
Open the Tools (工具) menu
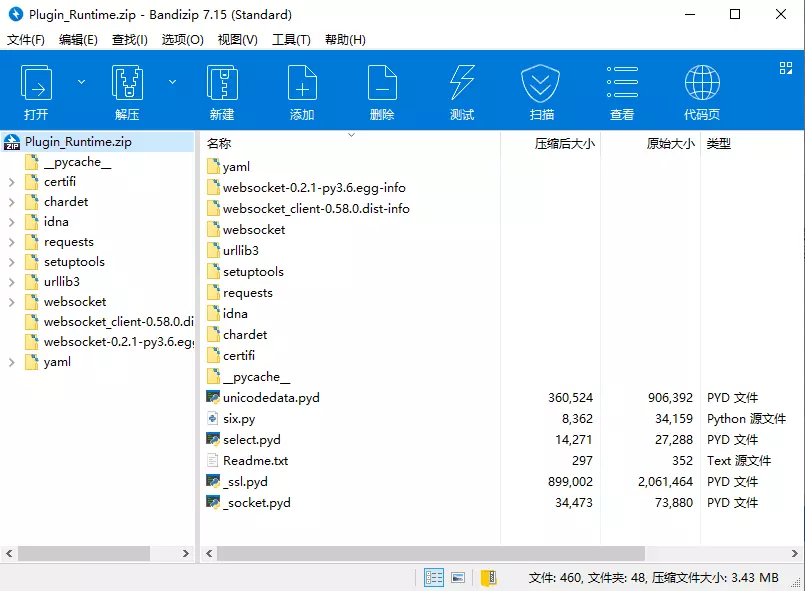click(291, 40)
